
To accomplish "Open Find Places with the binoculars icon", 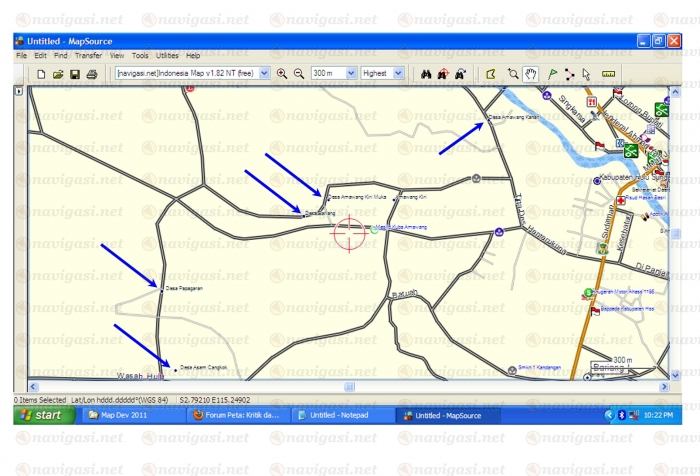I will [425, 74].
